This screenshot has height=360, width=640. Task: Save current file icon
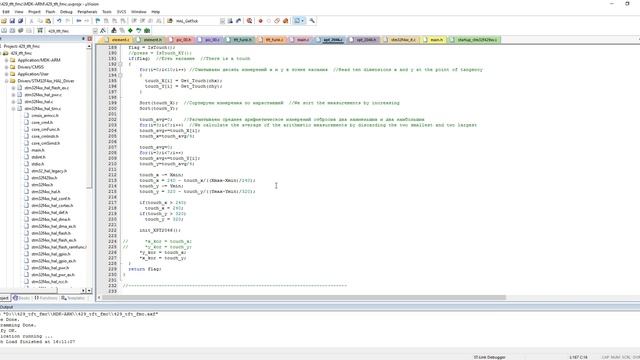[x=12, y=21]
